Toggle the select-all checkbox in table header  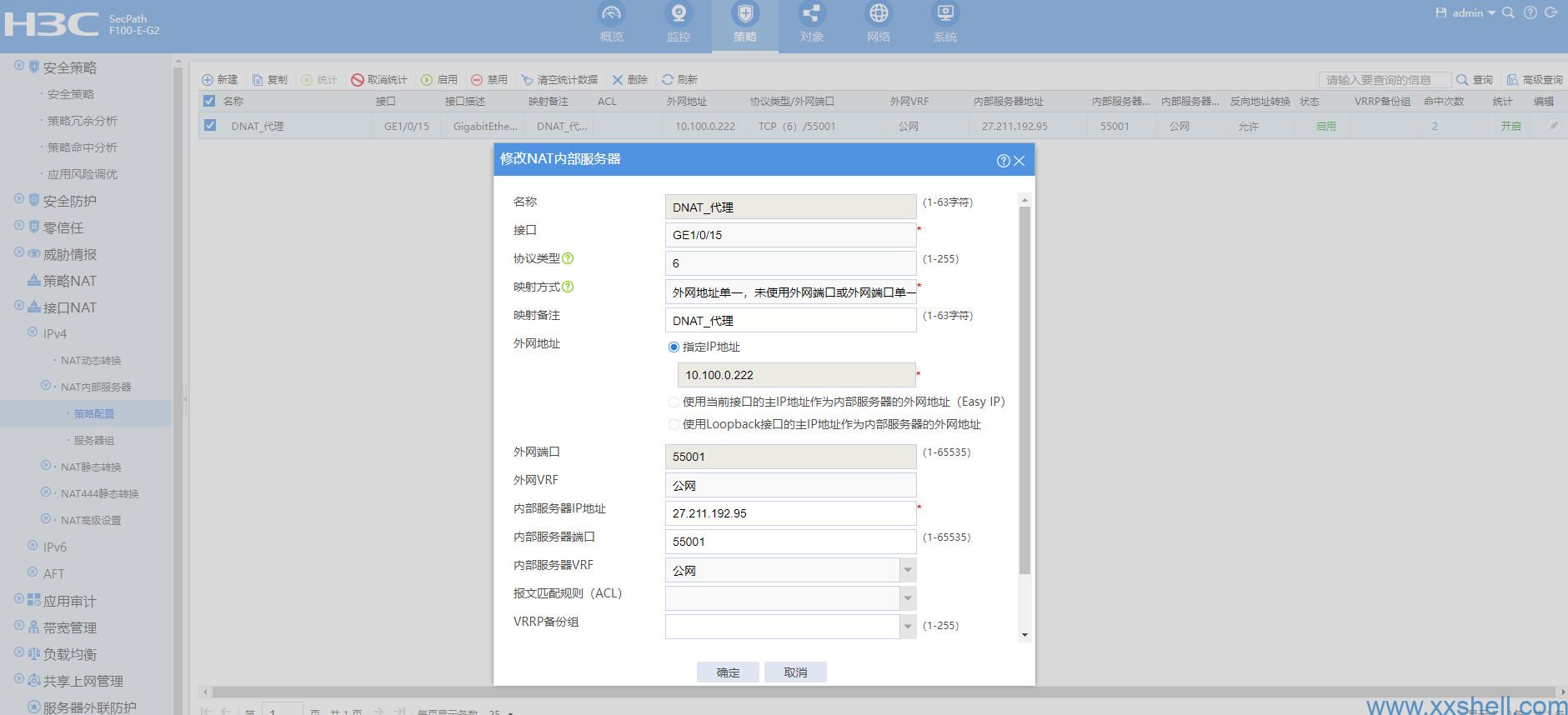coord(209,101)
